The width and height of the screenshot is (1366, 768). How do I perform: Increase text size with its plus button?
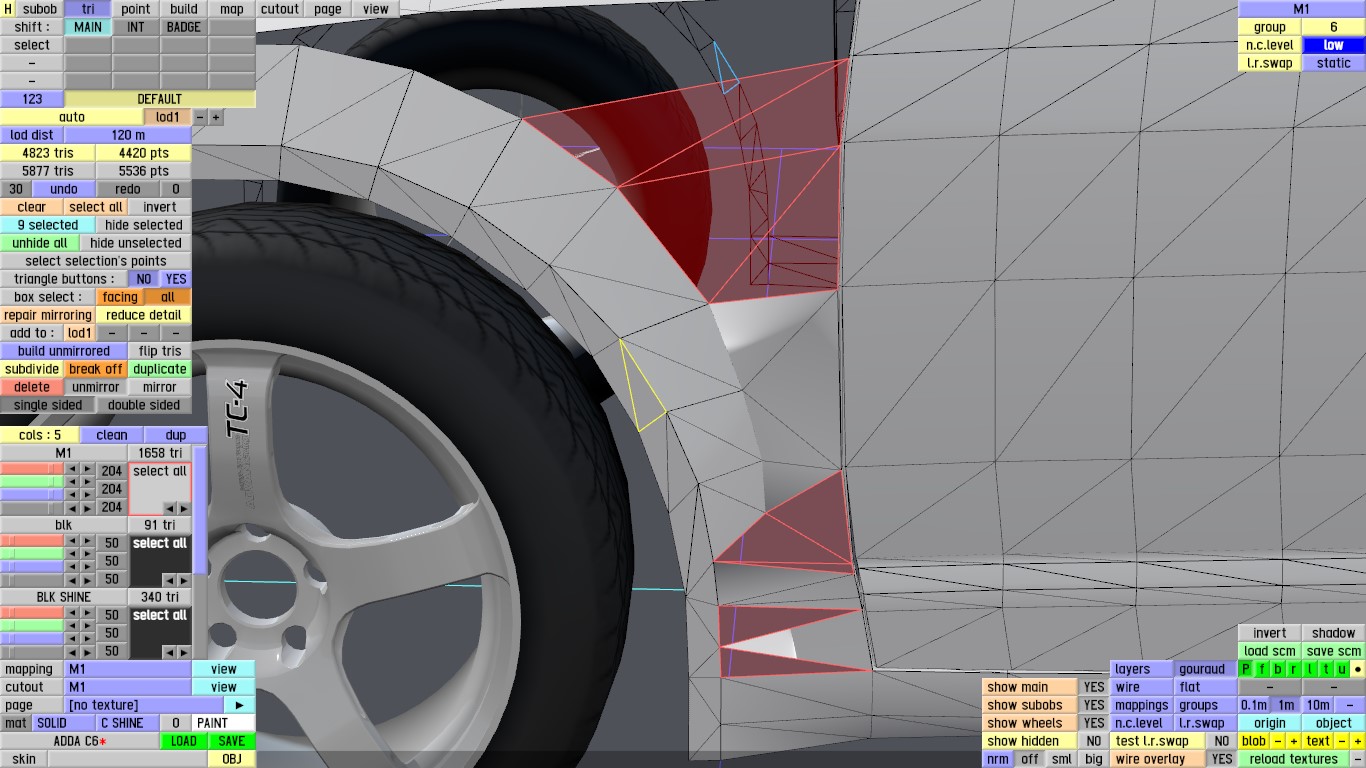point(1357,741)
